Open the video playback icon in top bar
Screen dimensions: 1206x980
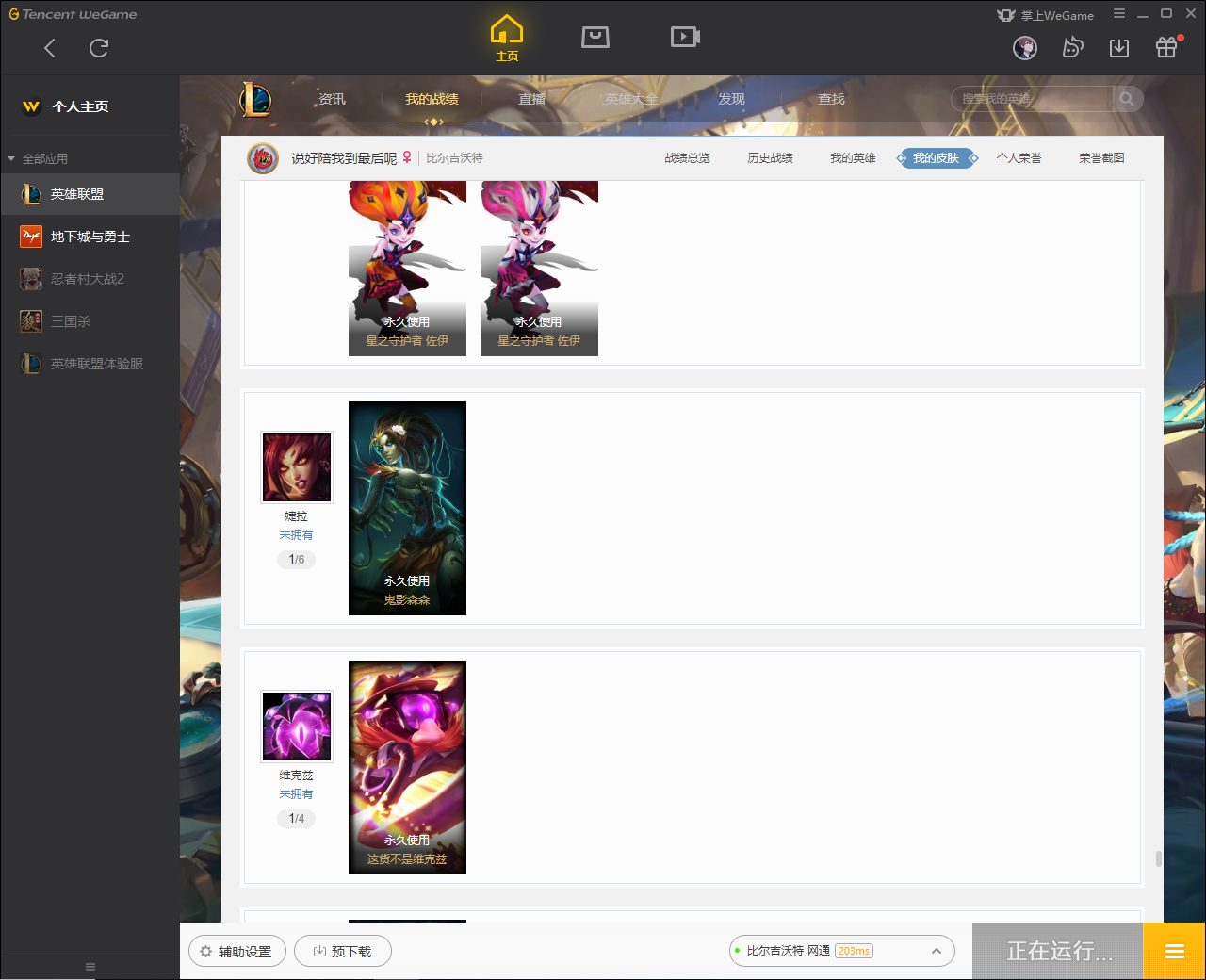pos(685,37)
